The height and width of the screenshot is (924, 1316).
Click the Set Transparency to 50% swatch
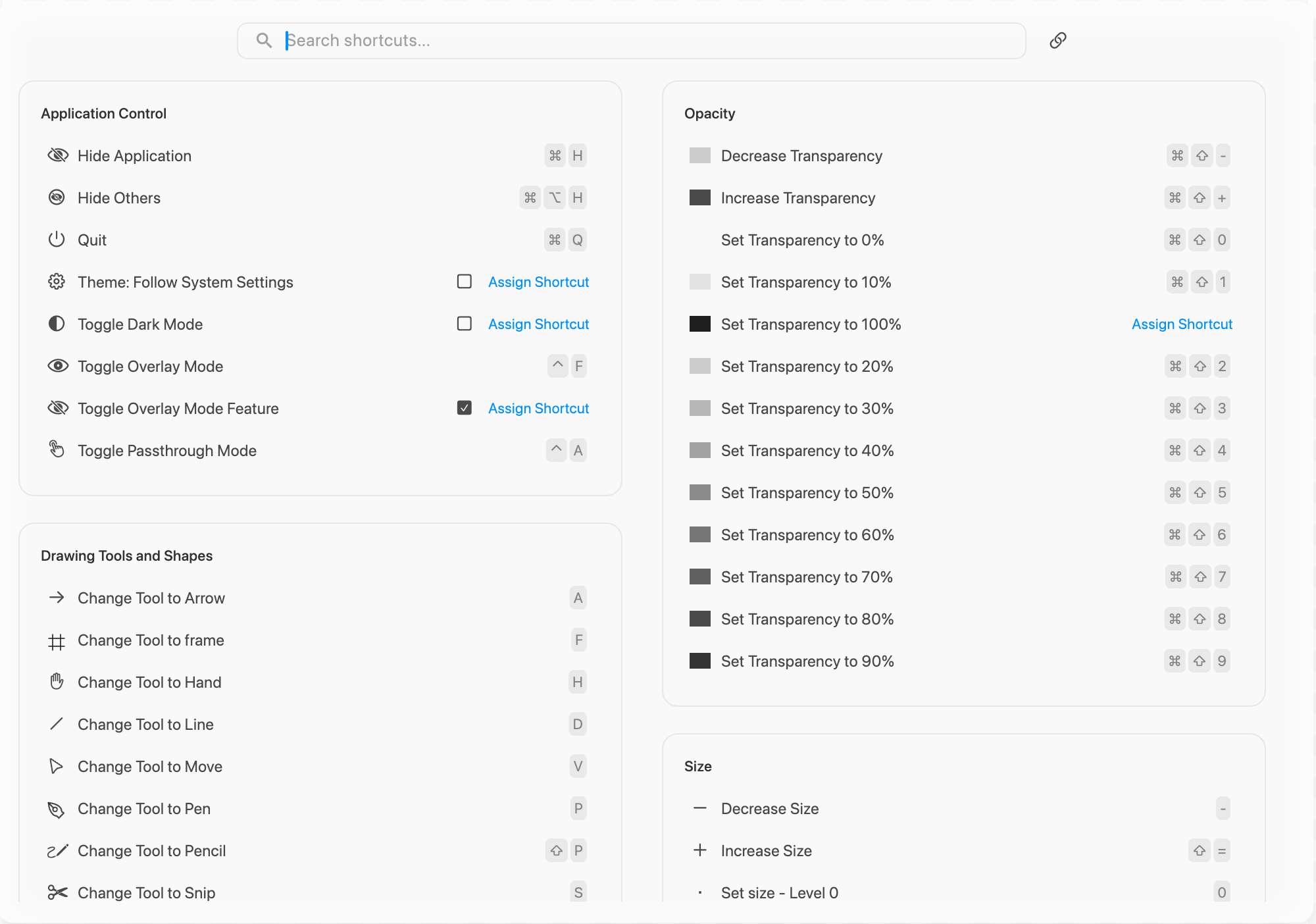coord(700,492)
